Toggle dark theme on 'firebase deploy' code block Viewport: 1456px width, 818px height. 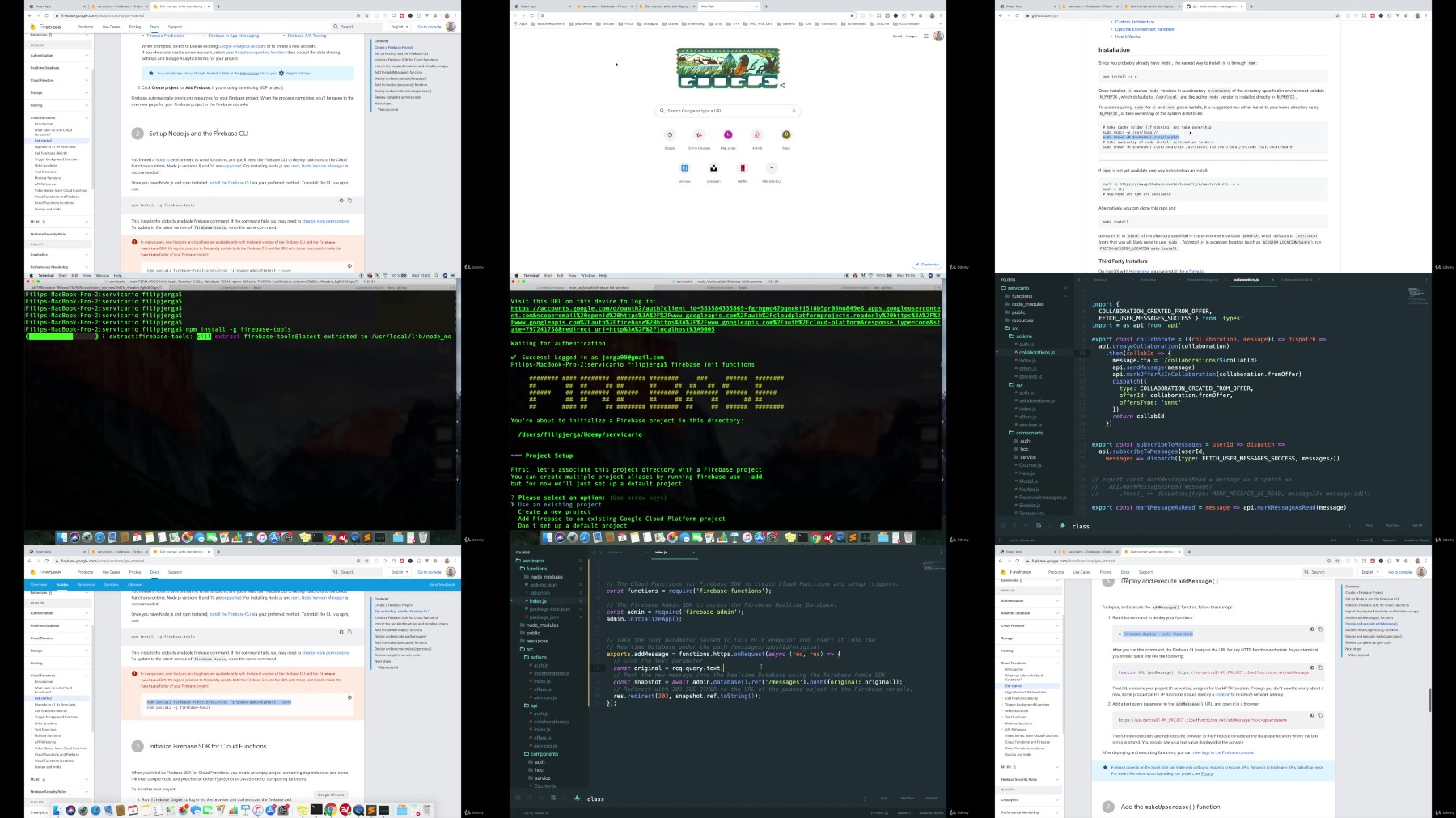[1312, 629]
